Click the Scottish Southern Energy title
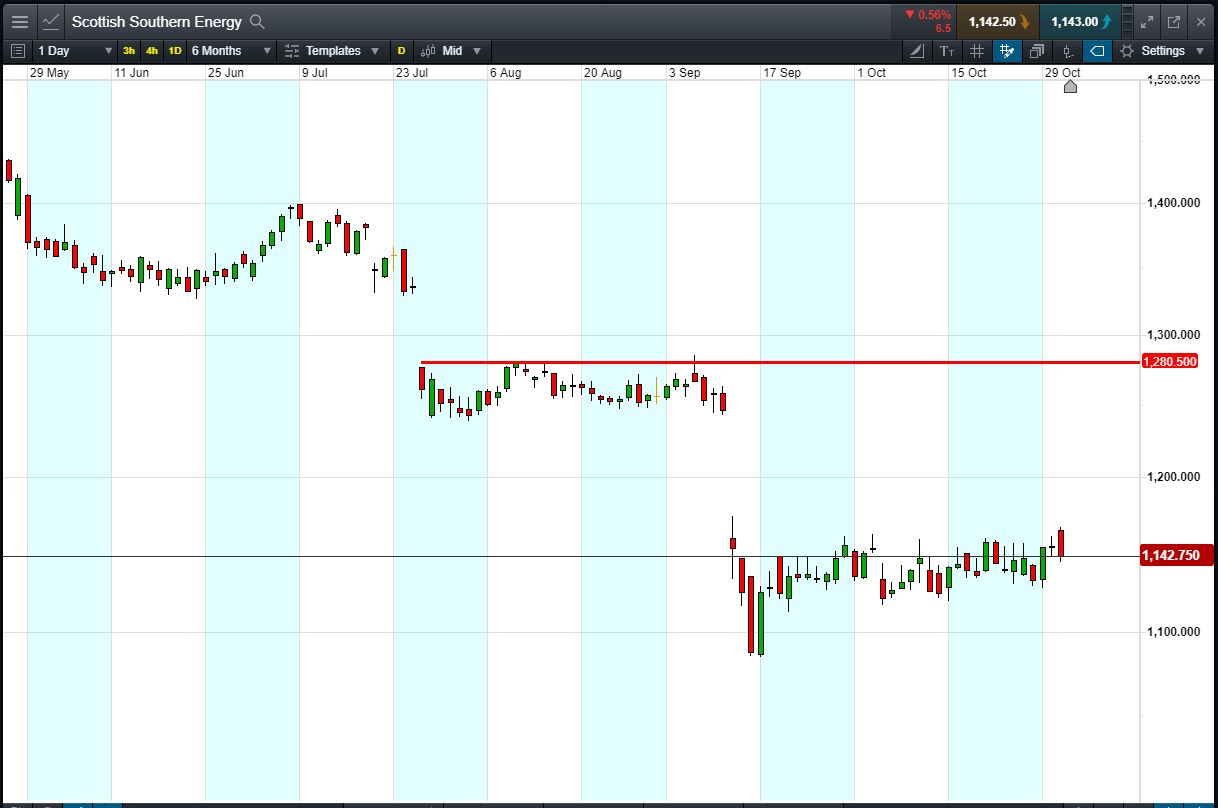 (156, 21)
